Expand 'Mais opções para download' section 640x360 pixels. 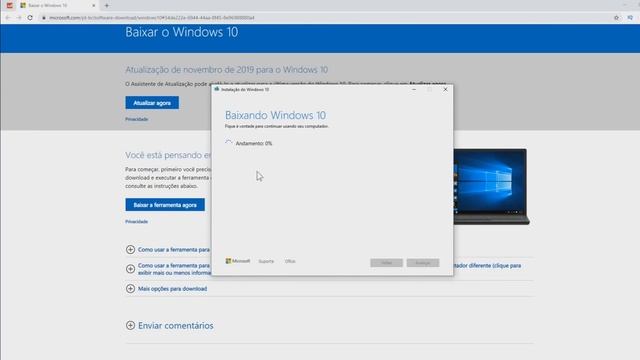[x=167, y=289]
